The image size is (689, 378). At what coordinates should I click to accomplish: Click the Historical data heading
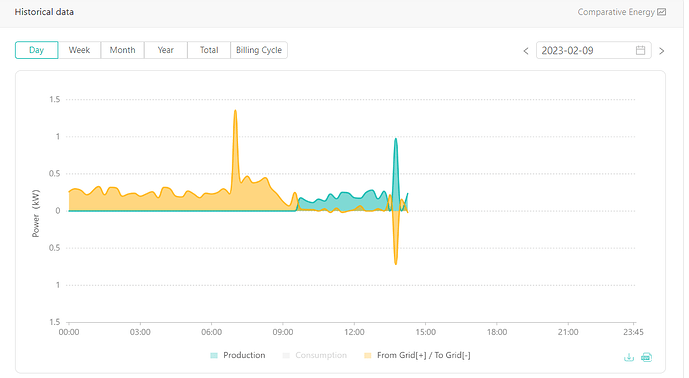pyautogui.click(x=44, y=12)
